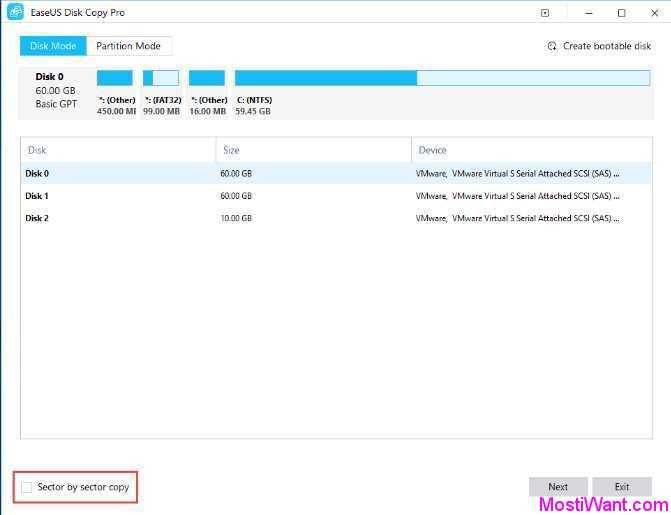
Task: Select Disk 0 row in disk list
Action: tap(320, 174)
